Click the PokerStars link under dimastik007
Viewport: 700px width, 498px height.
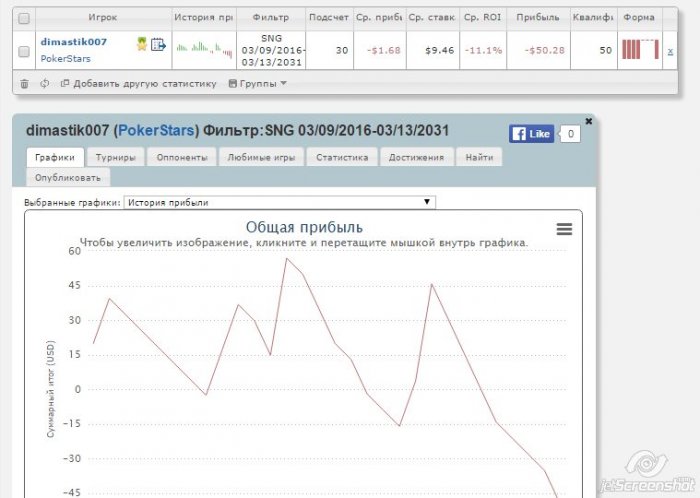(66, 58)
